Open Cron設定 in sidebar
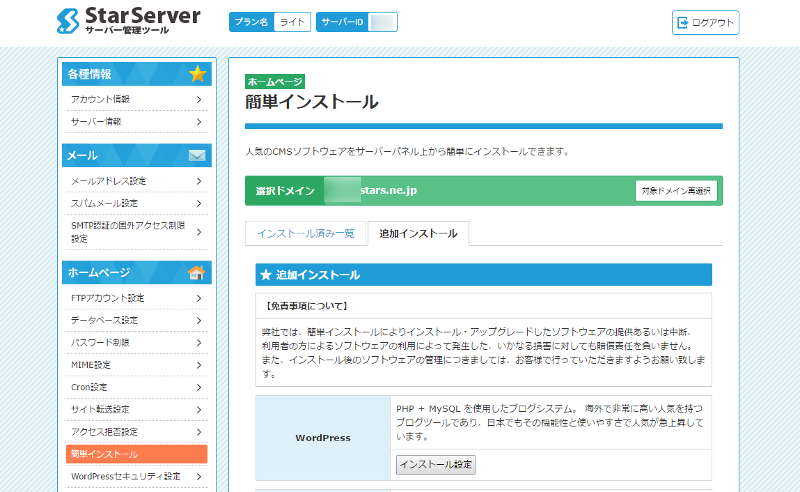800x492 pixels. tap(136, 387)
